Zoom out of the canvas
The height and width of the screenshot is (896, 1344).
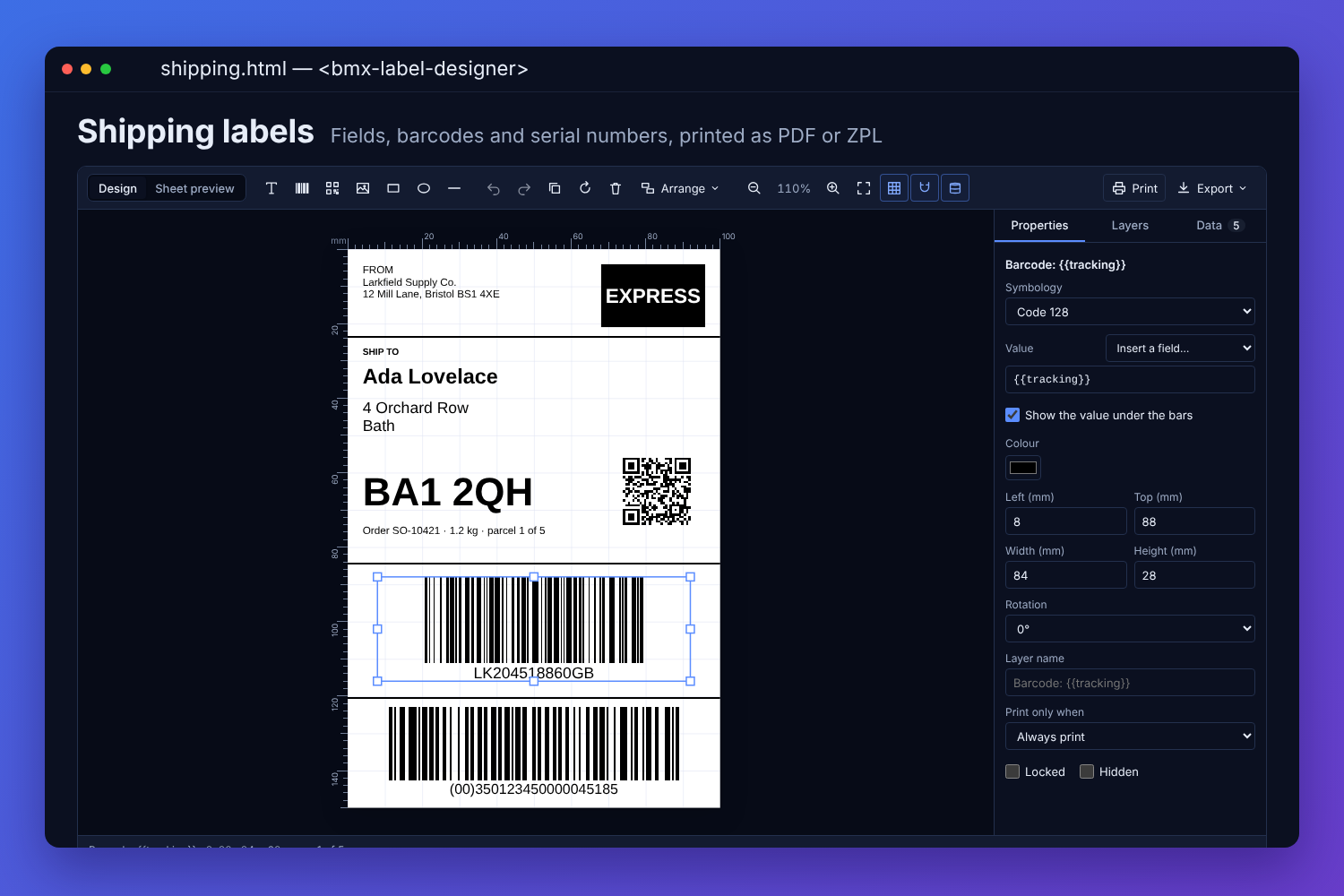(754, 188)
